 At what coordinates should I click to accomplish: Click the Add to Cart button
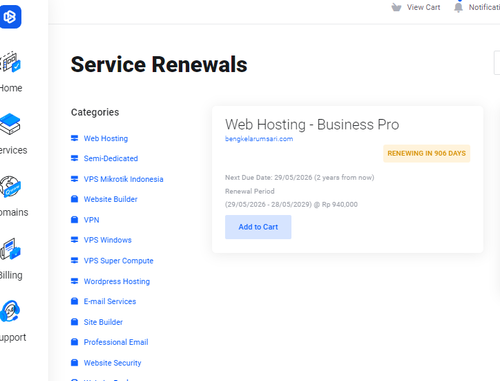(x=258, y=227)
